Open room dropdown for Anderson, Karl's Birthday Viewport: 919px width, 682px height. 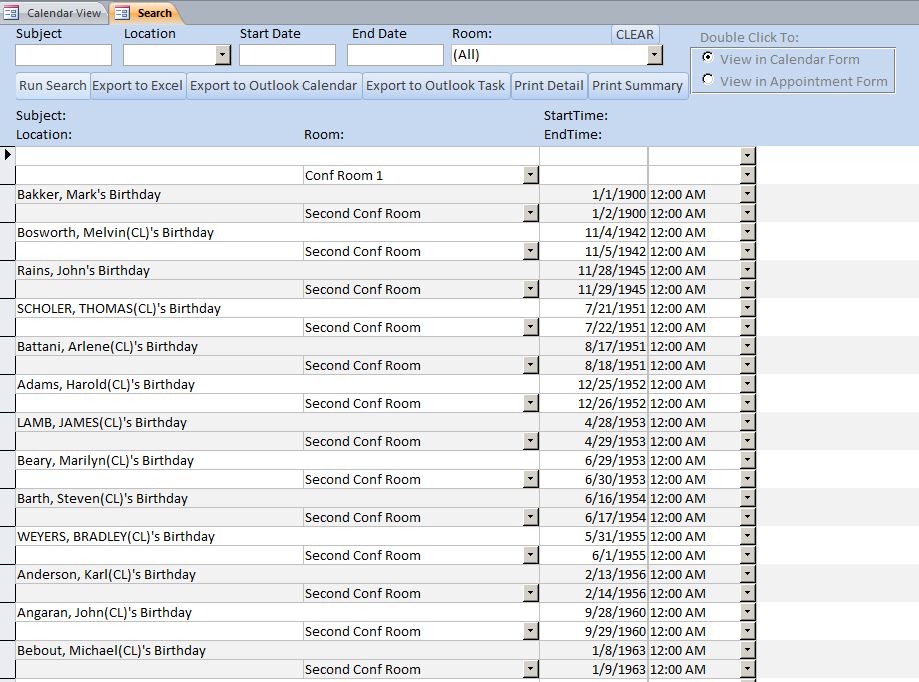pyautogui.click(x=530, y=593)
